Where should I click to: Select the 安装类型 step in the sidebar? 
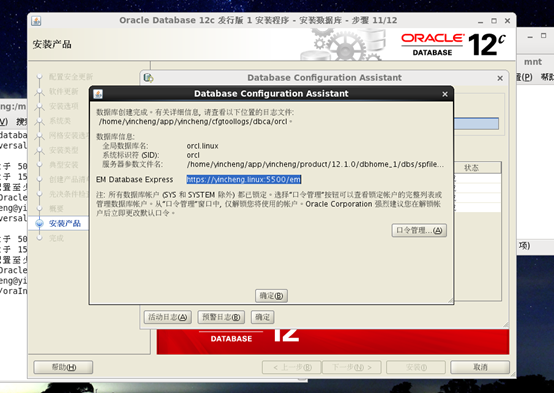(x=64, y=150)
